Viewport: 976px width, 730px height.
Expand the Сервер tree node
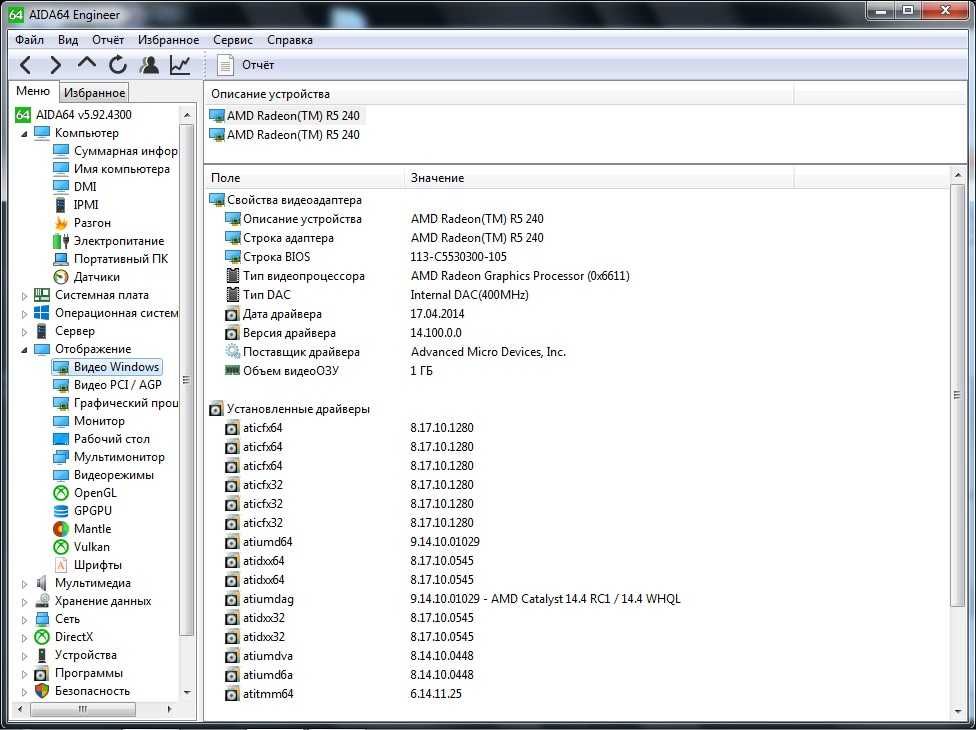[x=24, y=332]
